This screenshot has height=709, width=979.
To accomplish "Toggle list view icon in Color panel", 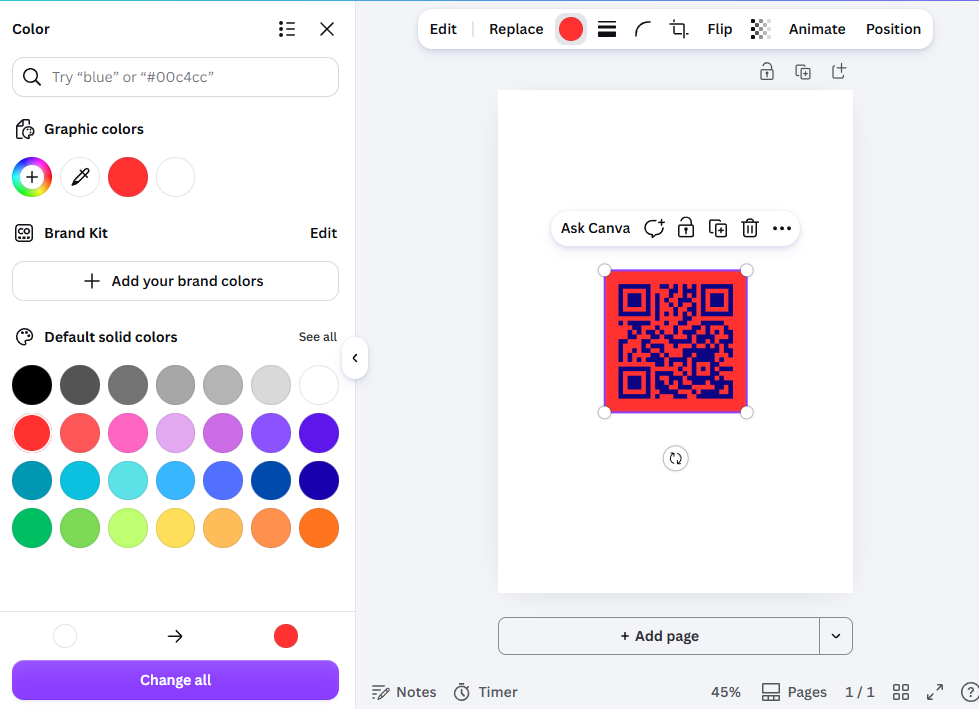I will (x=287, y=29).
